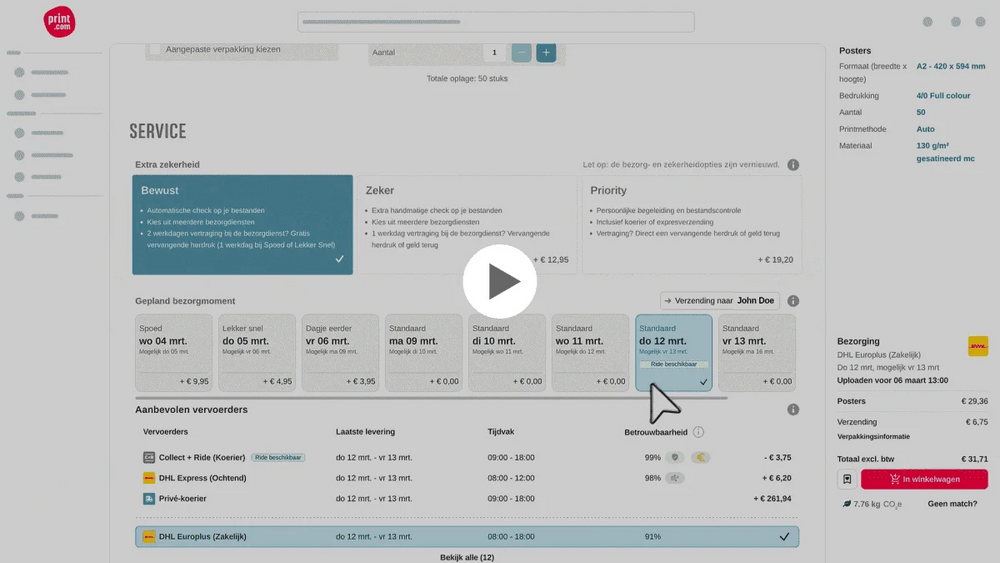Click the info icon in the Extra zekerheid row
Screen dimensions: 1000x563
(x=793, y=165)
